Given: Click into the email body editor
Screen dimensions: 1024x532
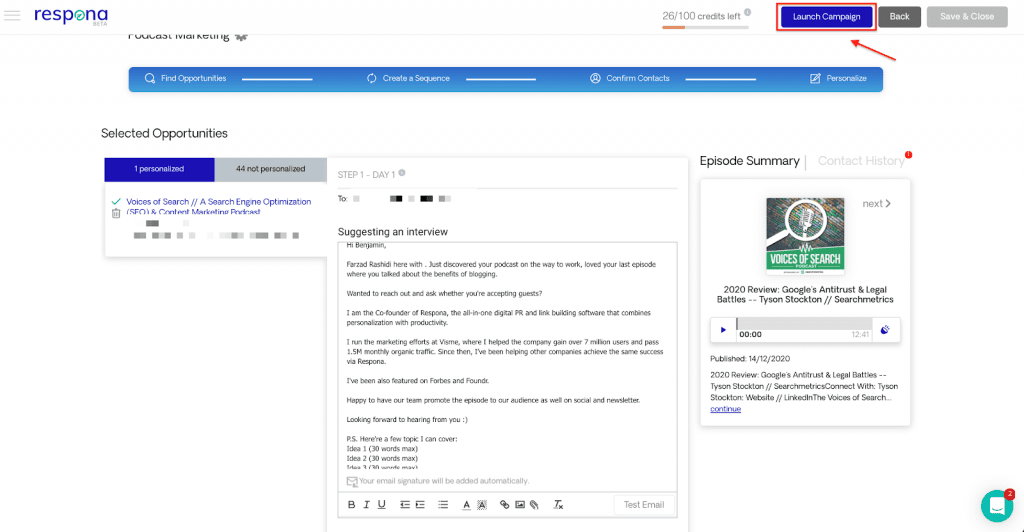Looking at the screenshot, I should [x=507, y=356].
